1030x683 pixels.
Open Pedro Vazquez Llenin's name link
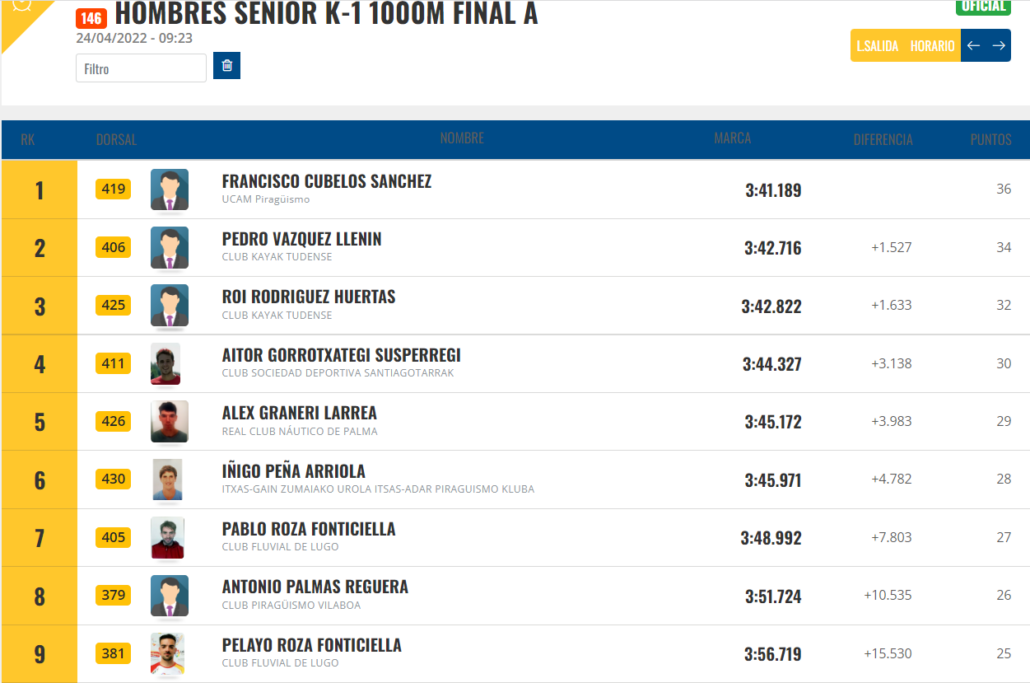302,239
